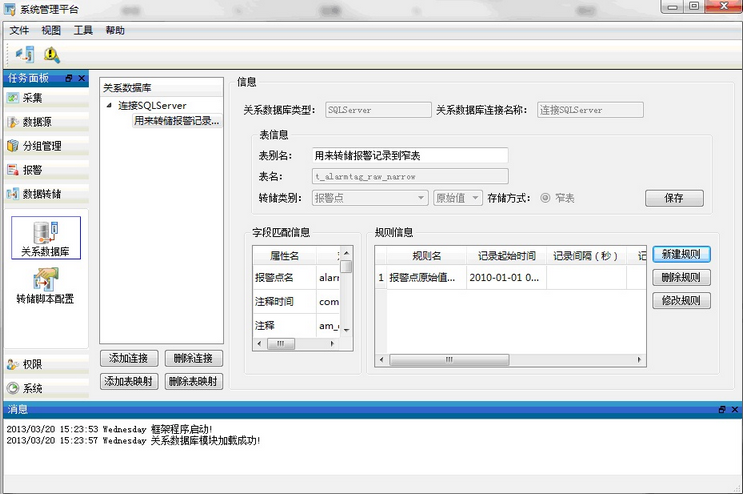Click the 关系数据库模块加载成功! log message
The image size is (743, 494).
tap(206, 440)
